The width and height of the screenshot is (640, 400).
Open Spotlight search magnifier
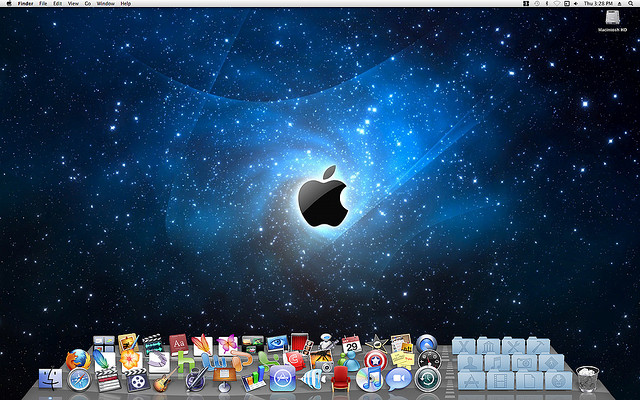[x=631, y=3]
